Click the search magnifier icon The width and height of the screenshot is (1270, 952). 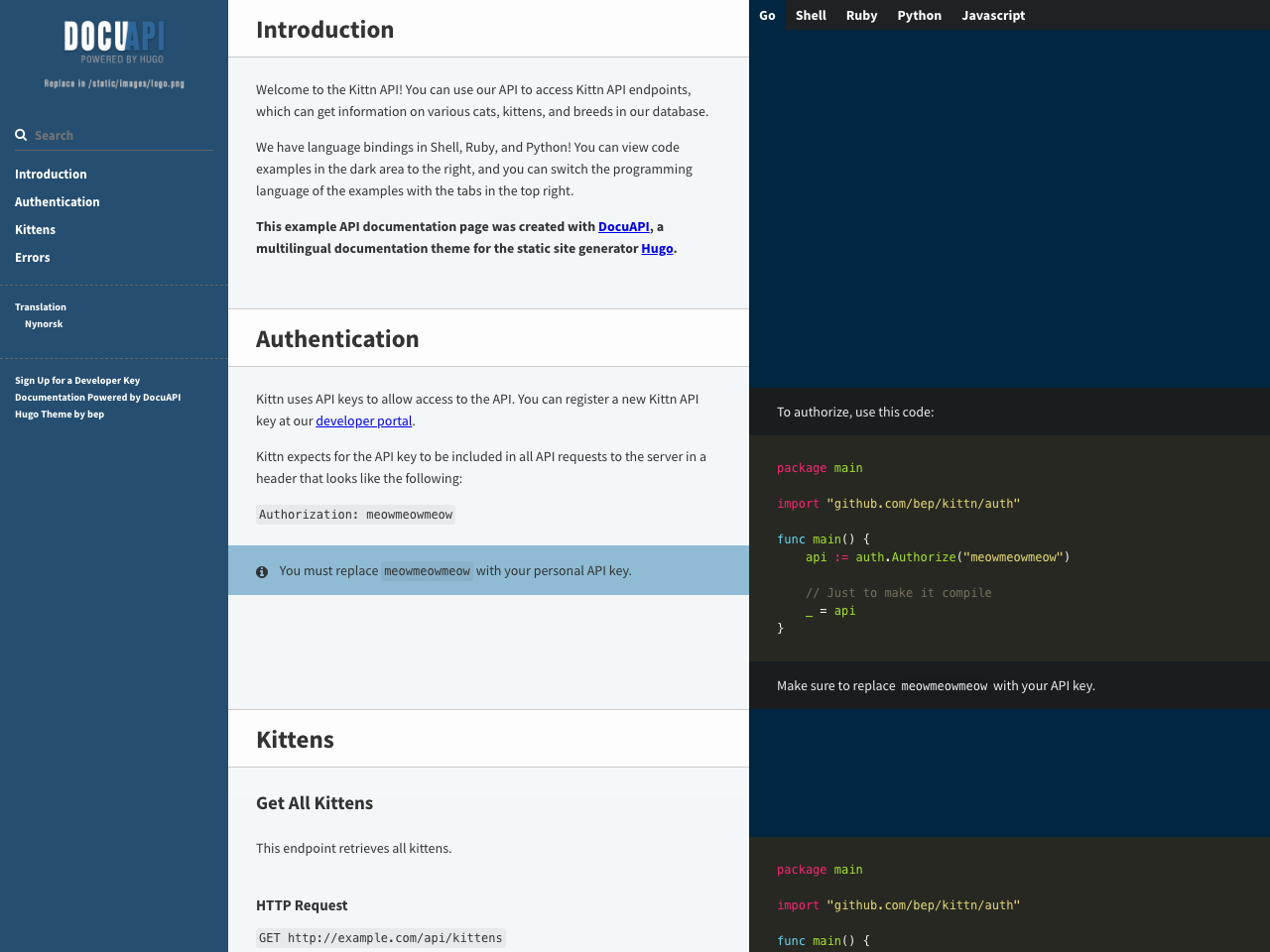pyautogui.click(x=19, y=133)
